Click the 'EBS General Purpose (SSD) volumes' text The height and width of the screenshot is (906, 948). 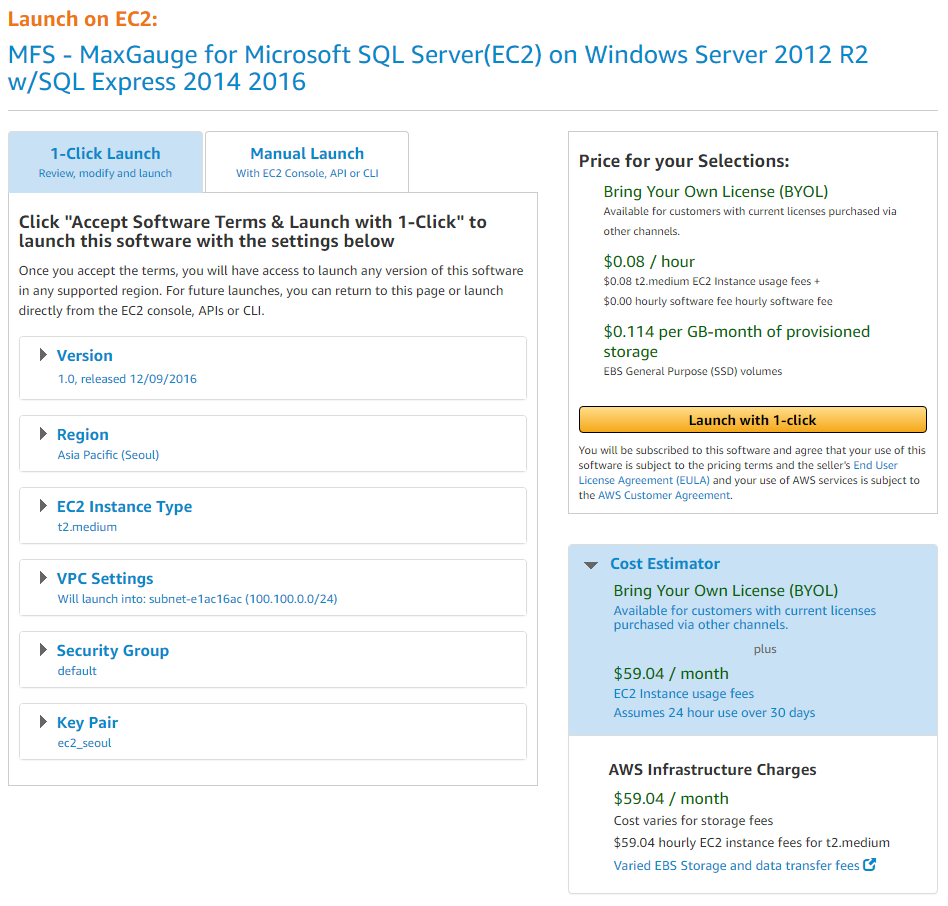(693, 371)
